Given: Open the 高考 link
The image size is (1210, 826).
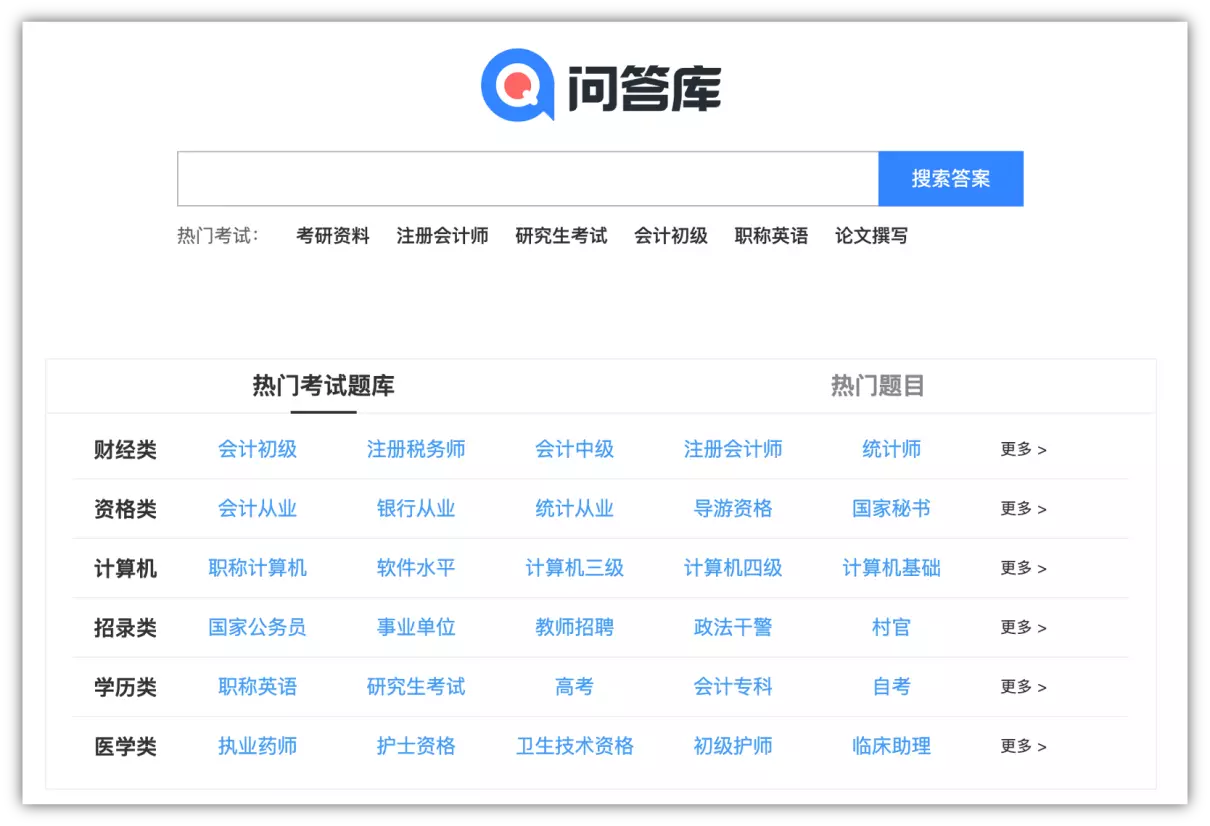Looking at the screenshot, I should (x=575, y=686).
